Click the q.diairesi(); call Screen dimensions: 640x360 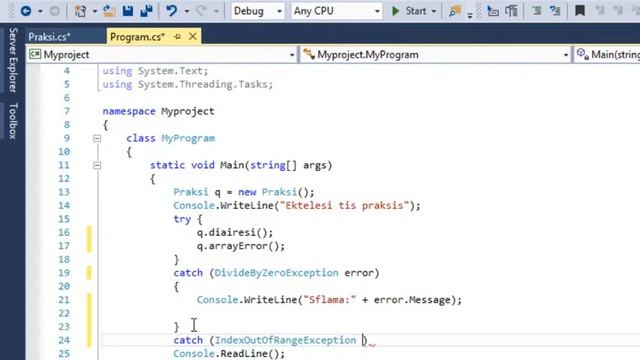pyautogui.click(x=235, y=233)
